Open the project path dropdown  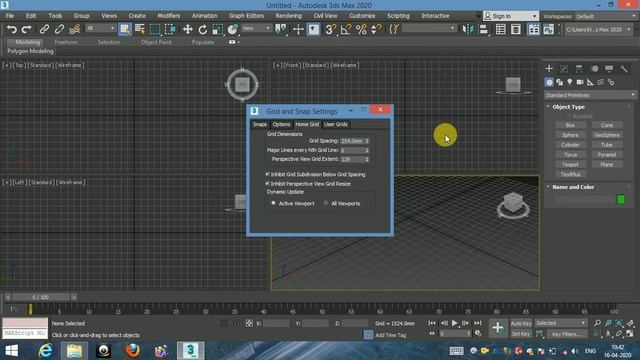[598, 29]
